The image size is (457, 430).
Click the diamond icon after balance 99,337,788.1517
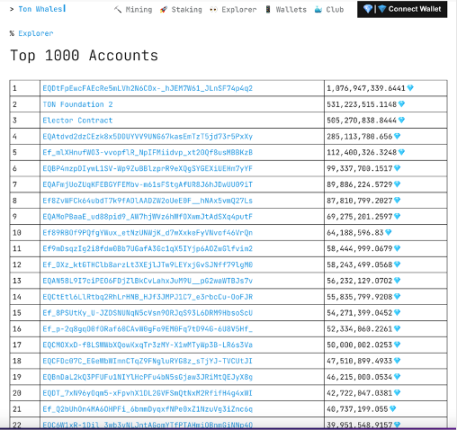(397, 168)
